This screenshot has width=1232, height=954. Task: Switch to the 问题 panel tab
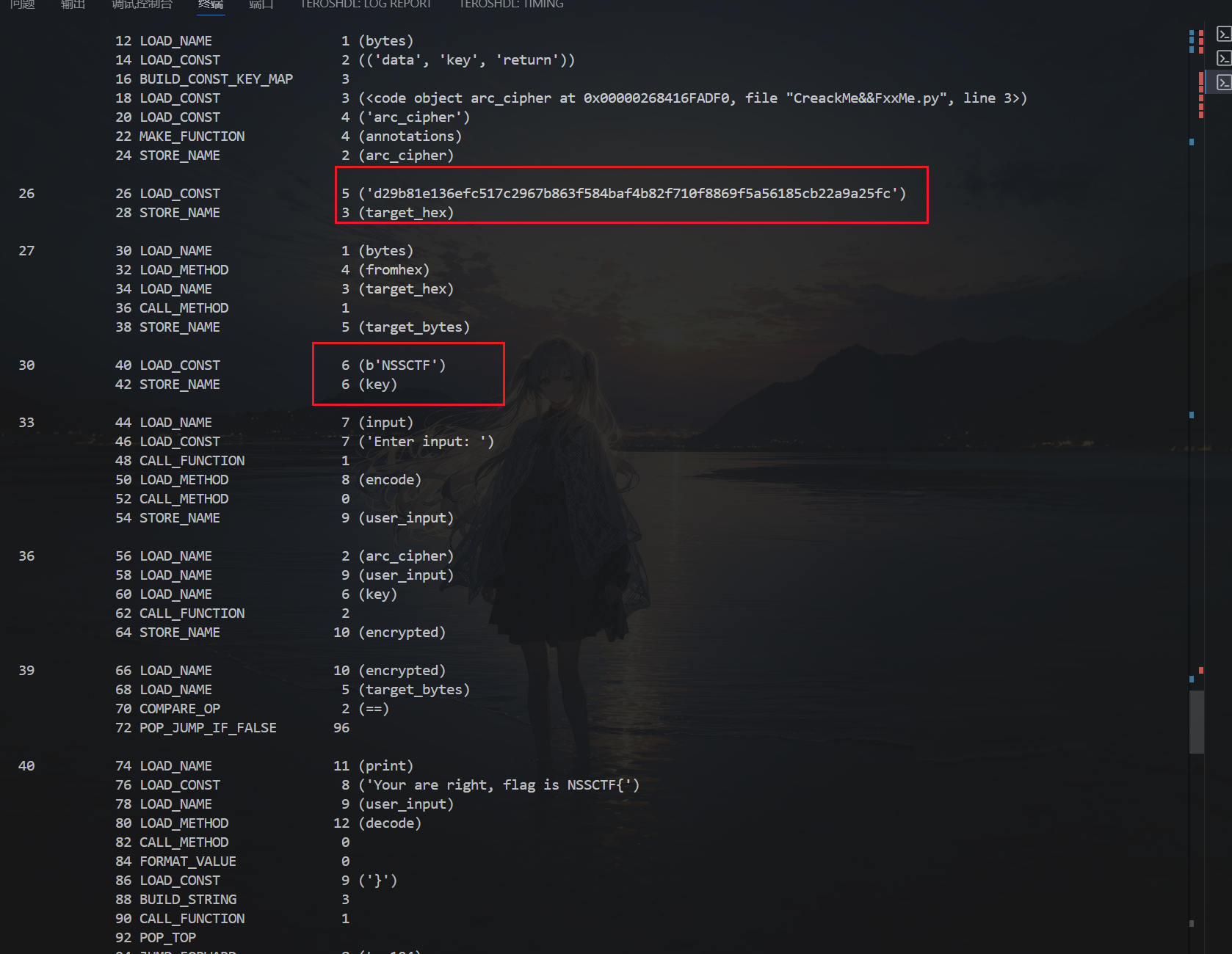[23, 4]
